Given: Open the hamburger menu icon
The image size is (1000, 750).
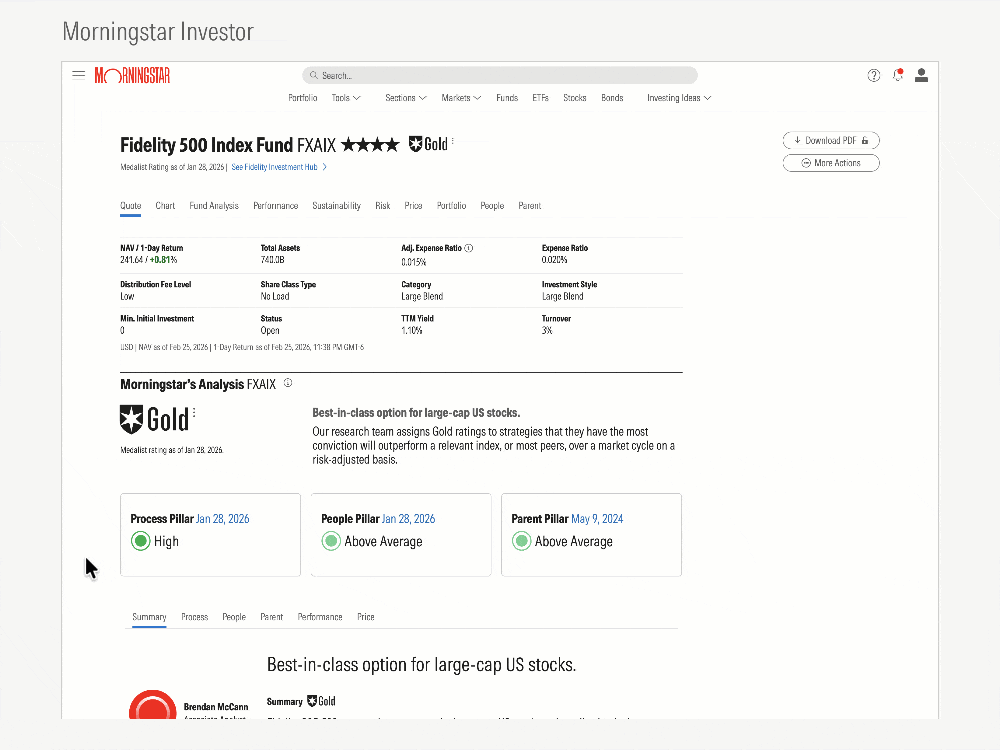Looking at the screenshot, I should (78, 75).
